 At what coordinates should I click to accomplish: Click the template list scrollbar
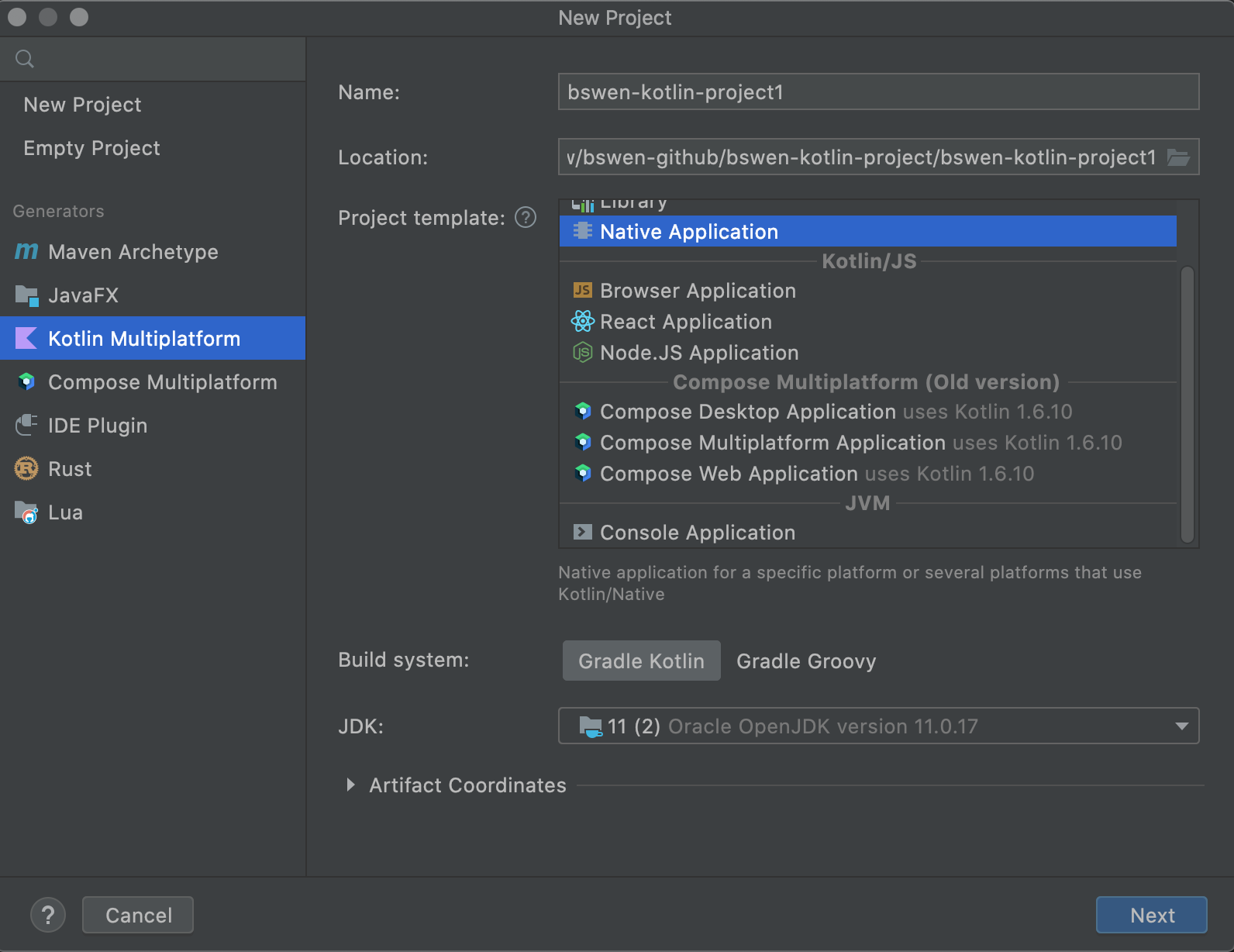[1187, 405]
